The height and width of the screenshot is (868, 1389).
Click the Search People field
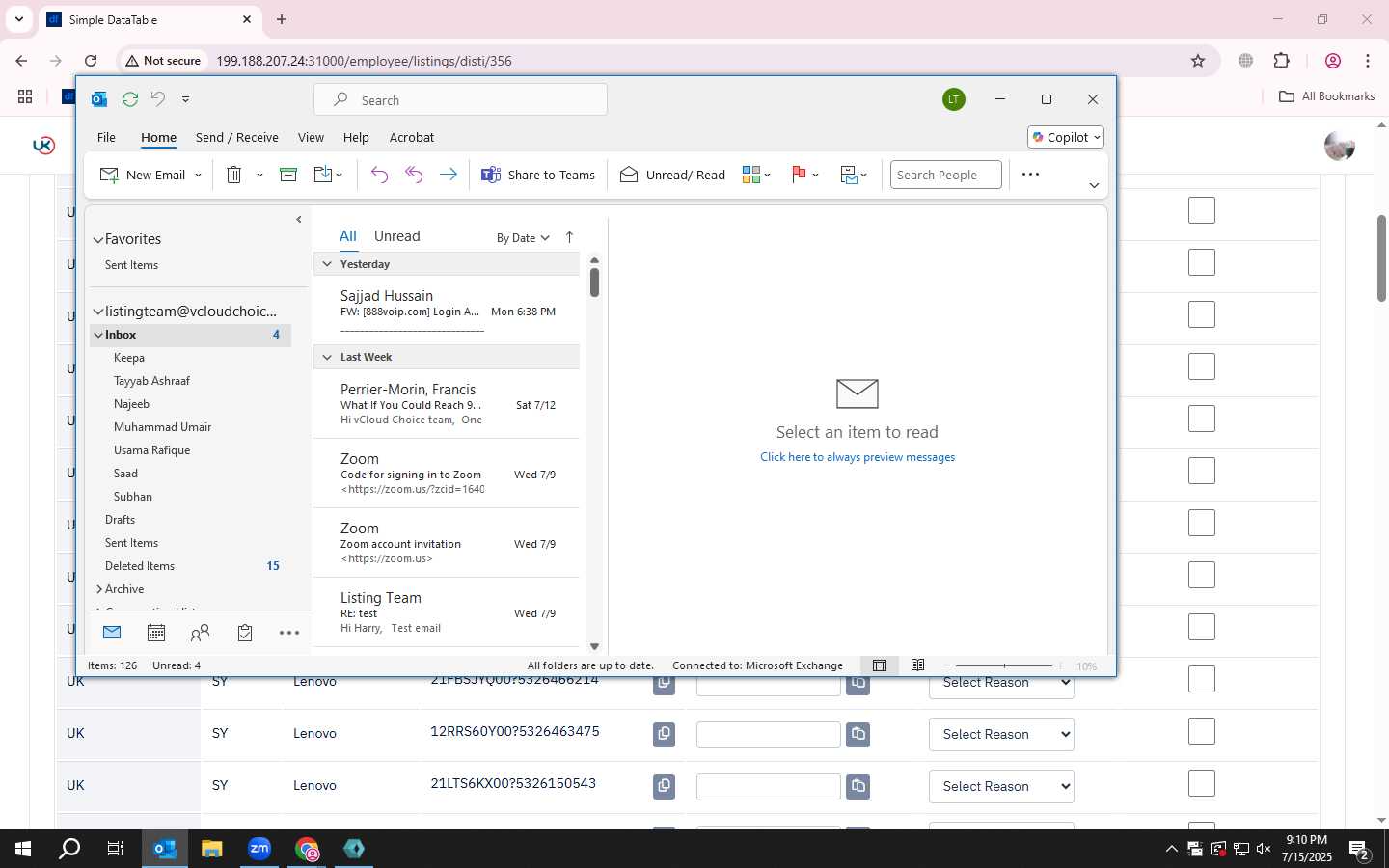[945, 175]
